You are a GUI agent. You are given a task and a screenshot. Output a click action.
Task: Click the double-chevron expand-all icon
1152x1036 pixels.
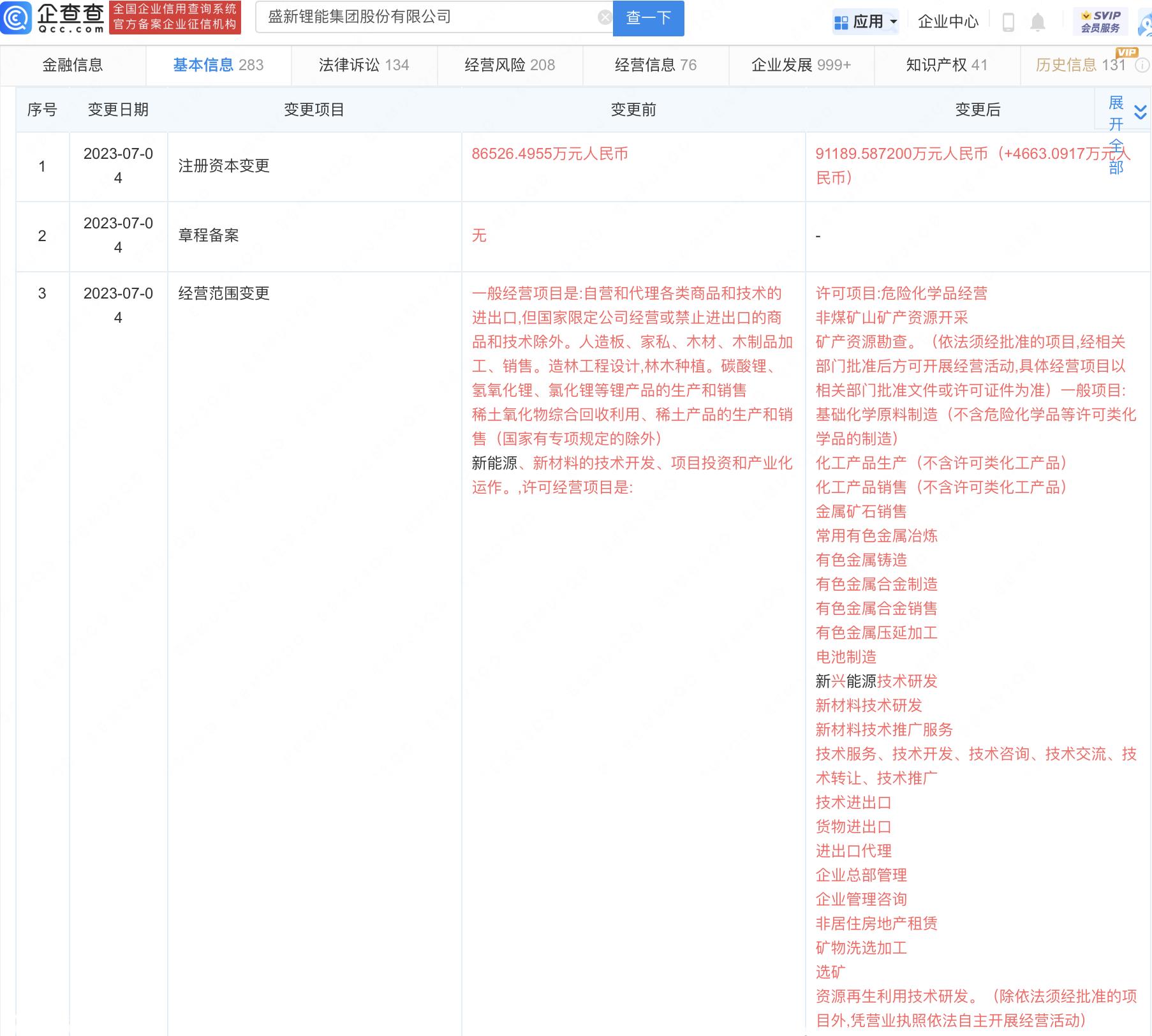[x=1141, y=112]
